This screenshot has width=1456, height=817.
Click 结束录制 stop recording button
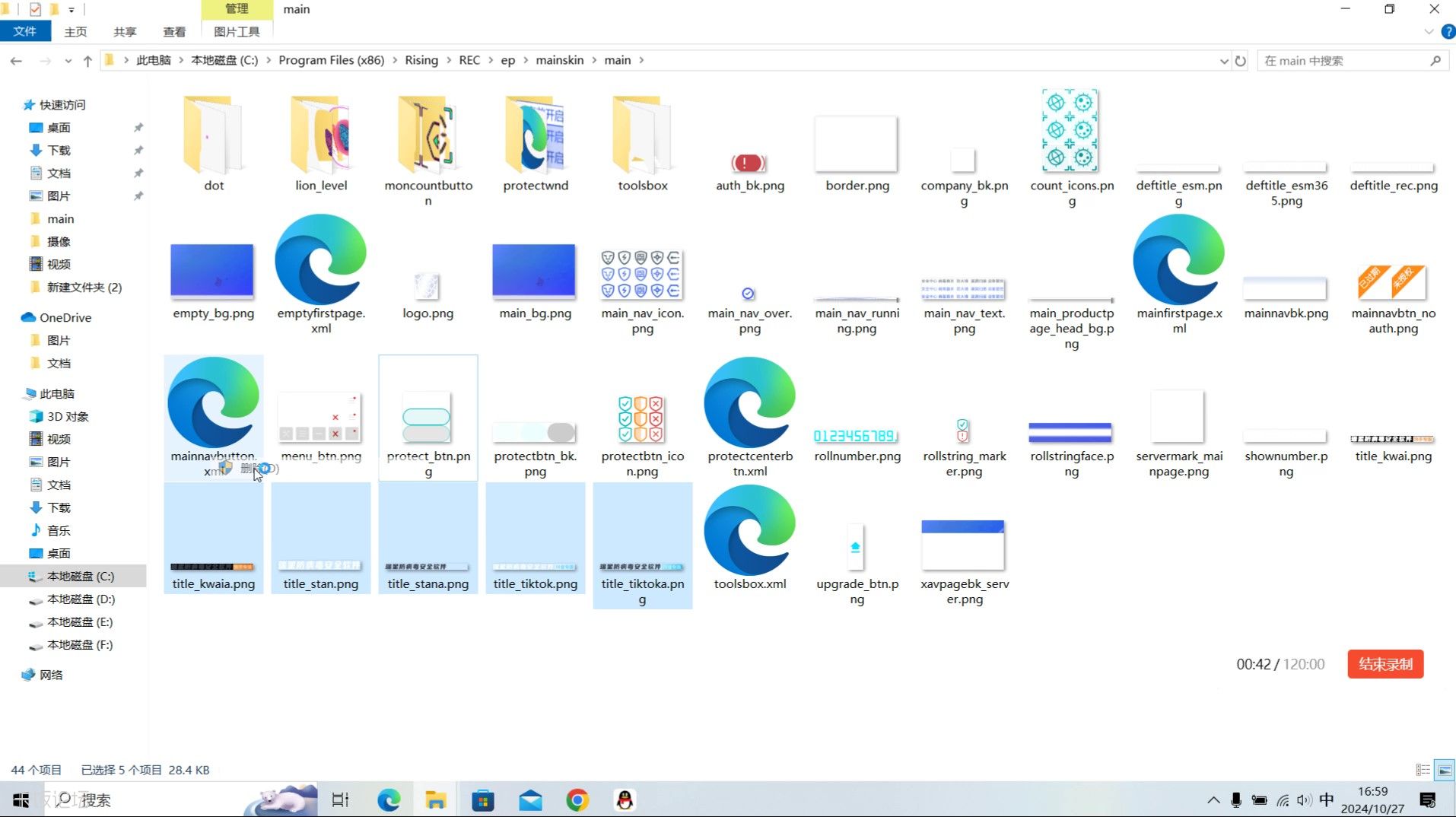[1385, 664]
